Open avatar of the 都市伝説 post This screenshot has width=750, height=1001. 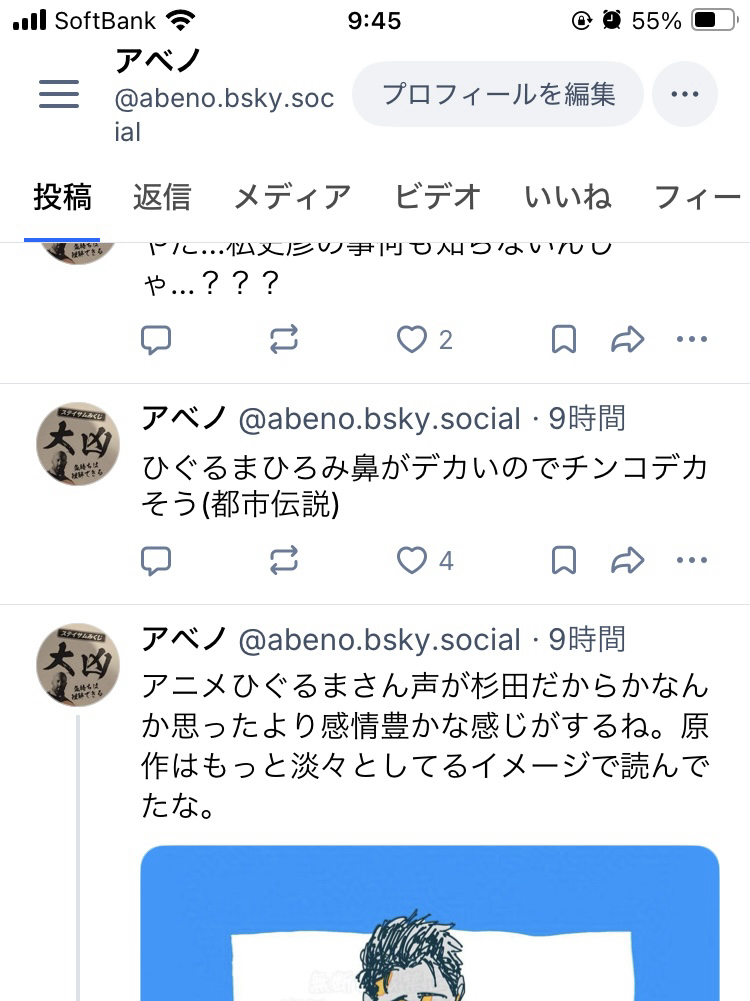pos(77,444)
